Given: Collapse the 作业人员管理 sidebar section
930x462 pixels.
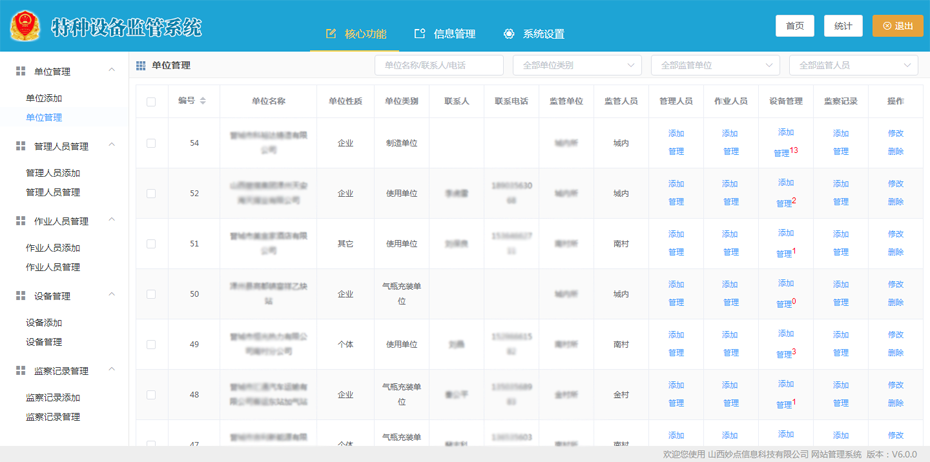Looking at the screenshot, I should tap(112, 220).
